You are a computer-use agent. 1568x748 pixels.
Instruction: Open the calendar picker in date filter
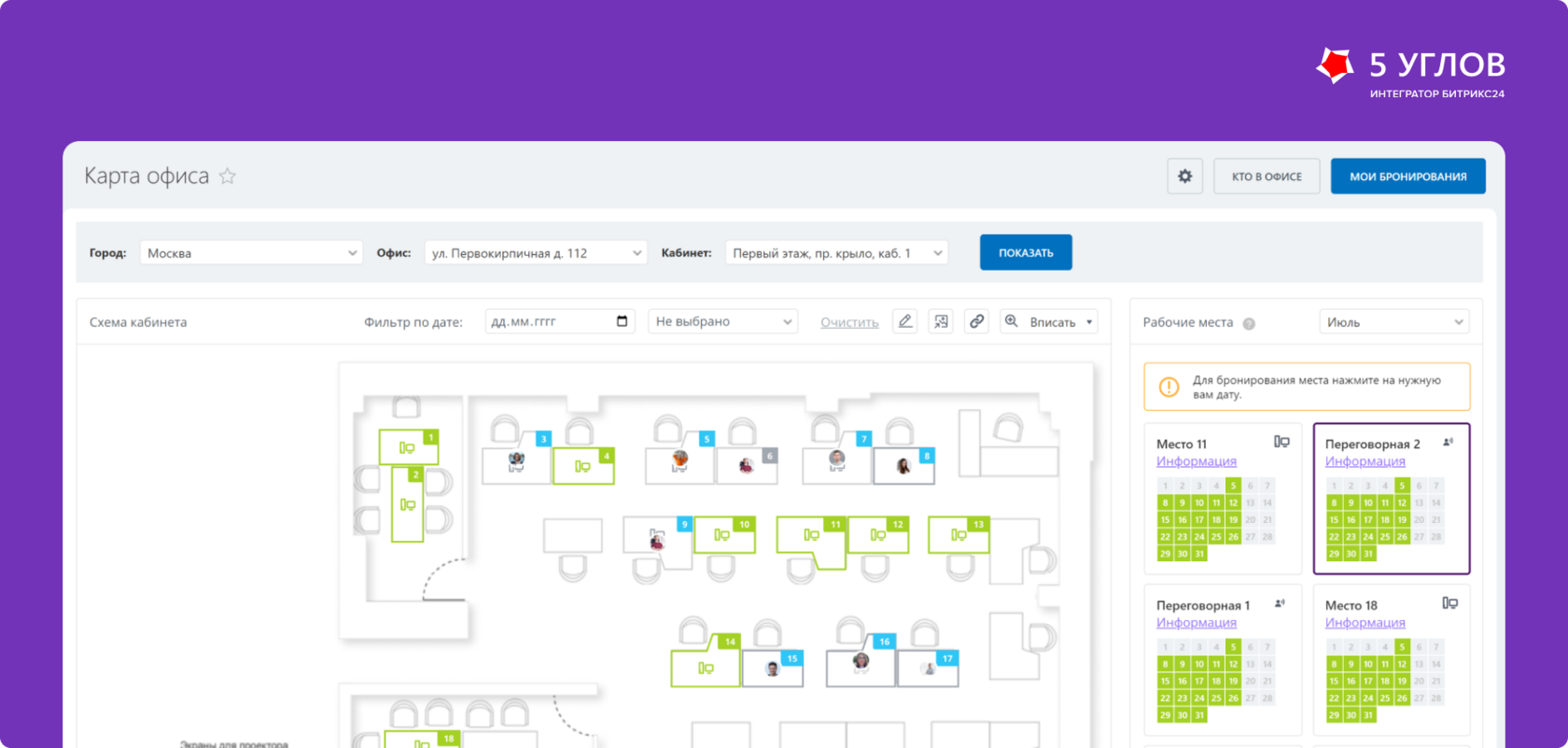coord(623,321)
